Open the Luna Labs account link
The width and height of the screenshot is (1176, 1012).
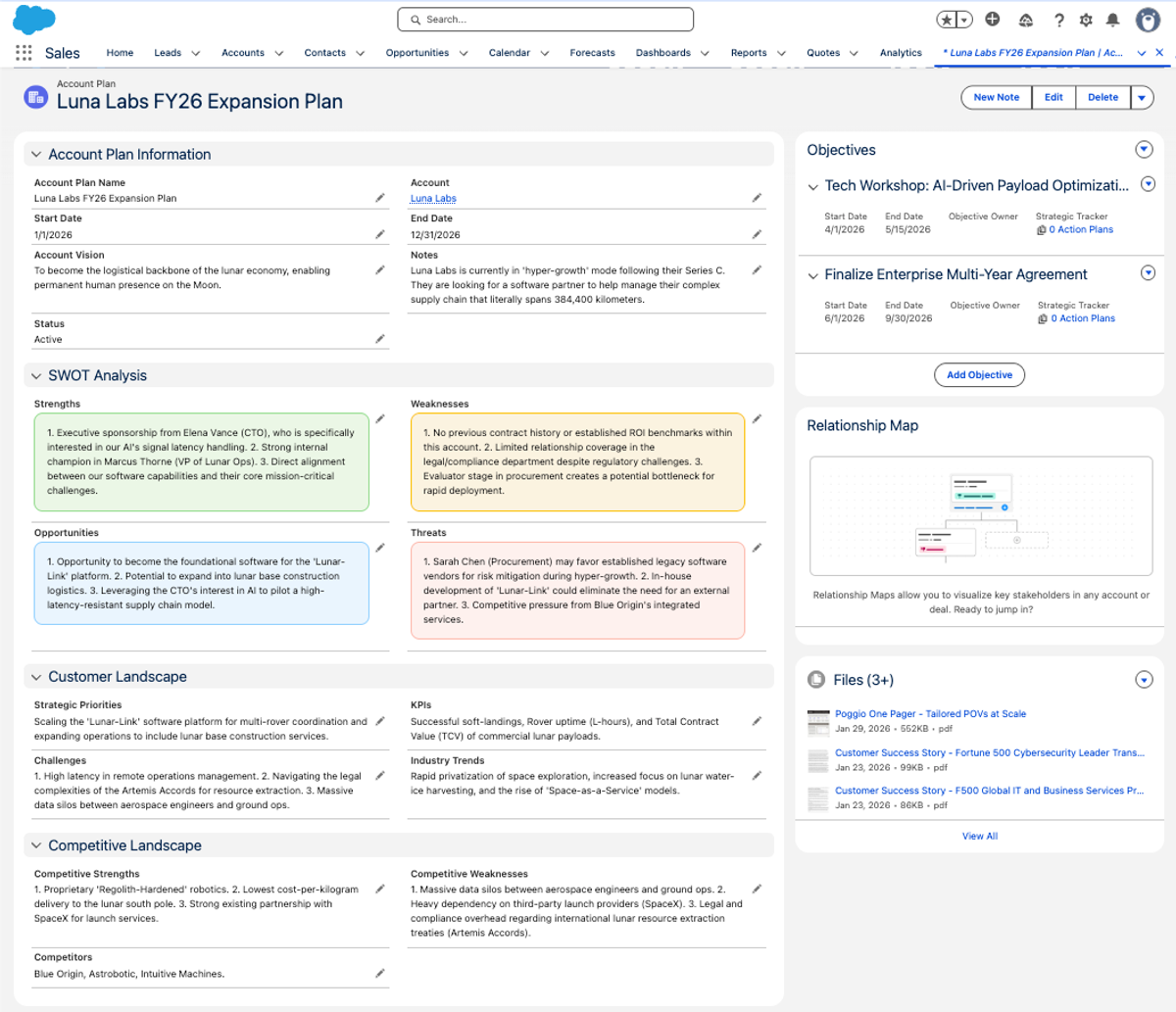pos(433,198)
